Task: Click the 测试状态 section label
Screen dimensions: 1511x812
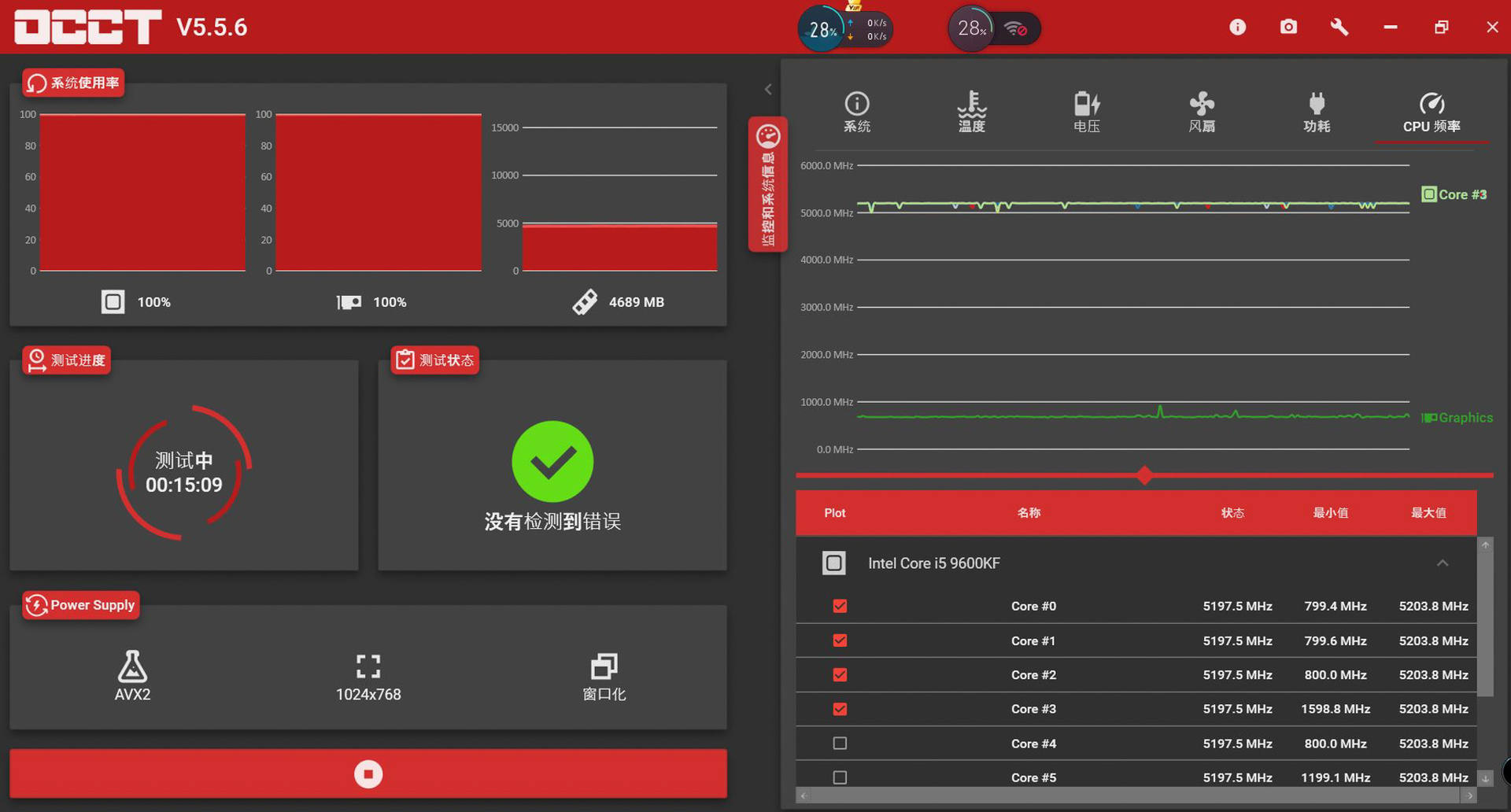Action: click(435, 360)
